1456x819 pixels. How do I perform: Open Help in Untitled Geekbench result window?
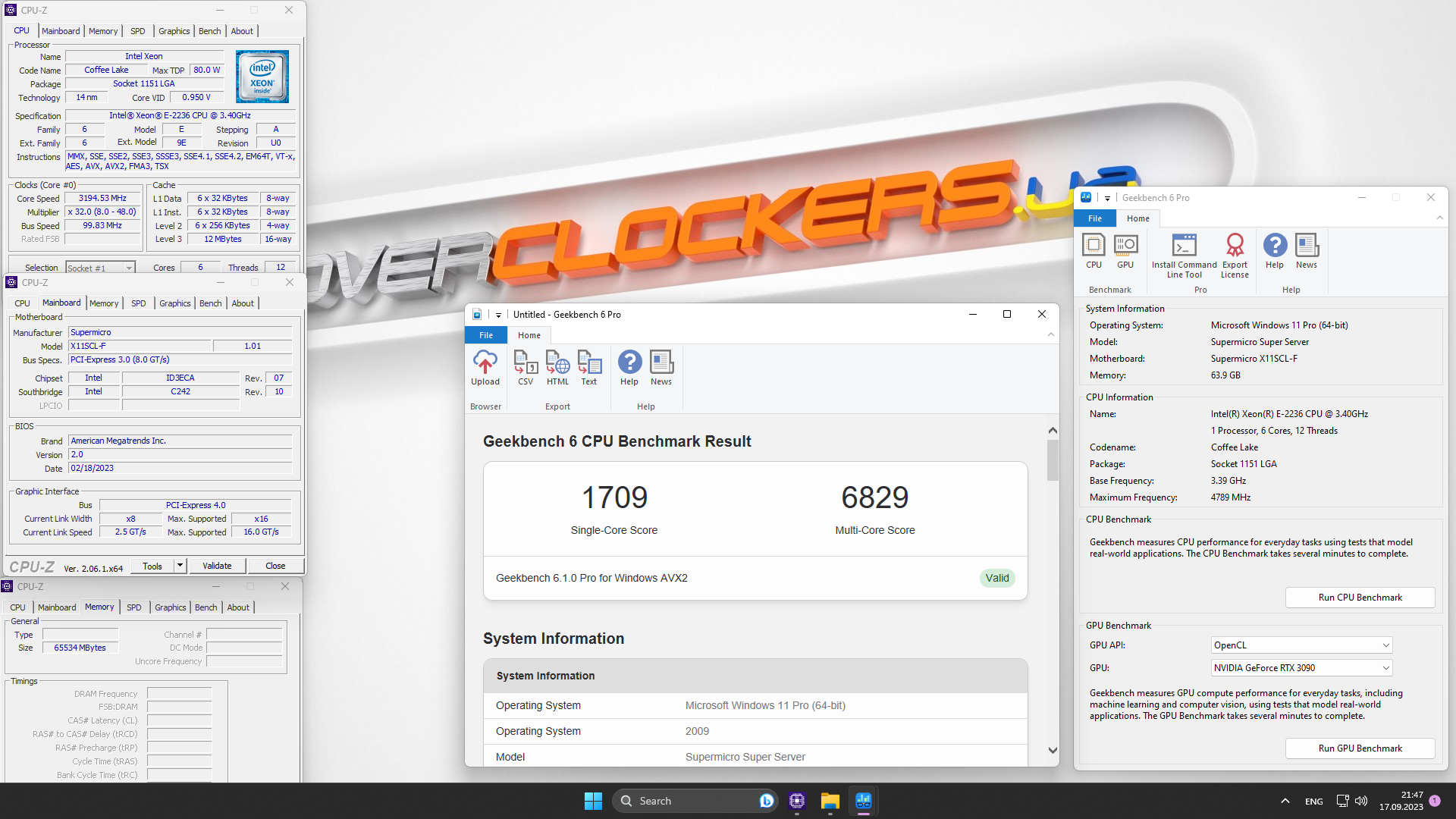[x=629, y=369]
